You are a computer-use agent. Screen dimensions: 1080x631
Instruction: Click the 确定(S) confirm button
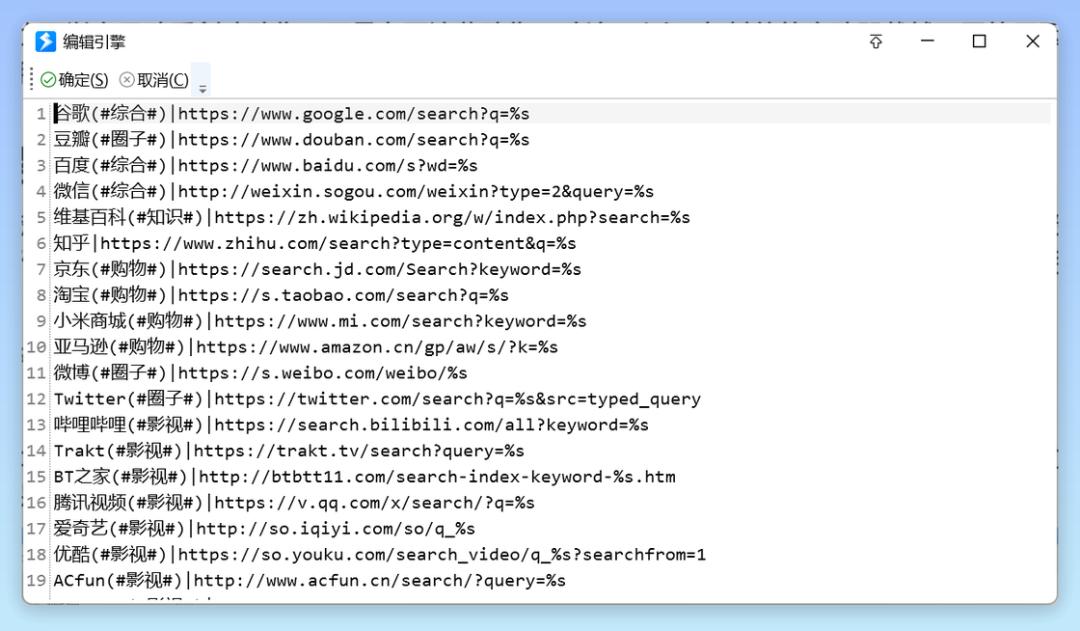coord(74,80)
